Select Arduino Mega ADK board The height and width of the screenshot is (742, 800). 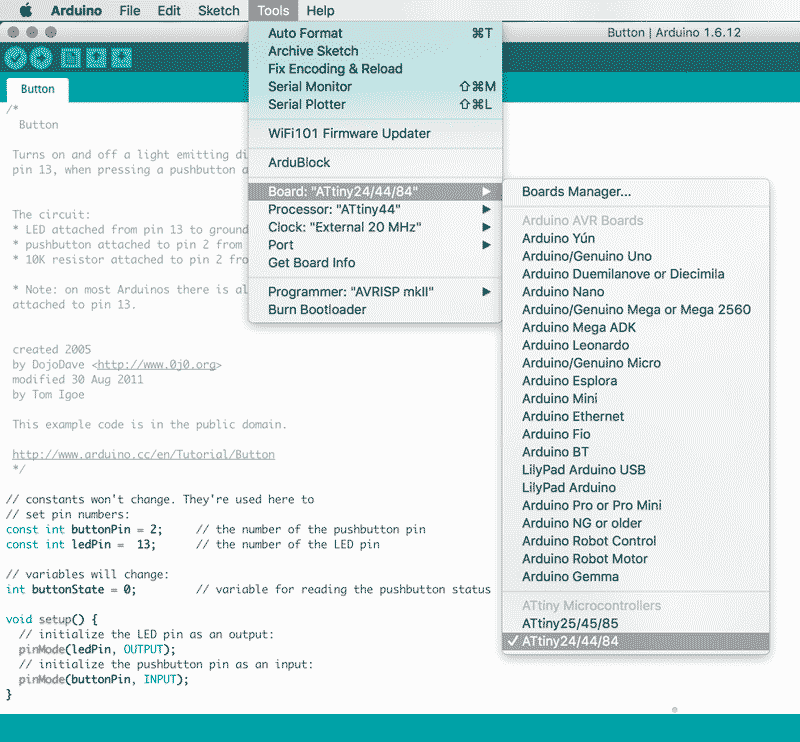(636, 328)
